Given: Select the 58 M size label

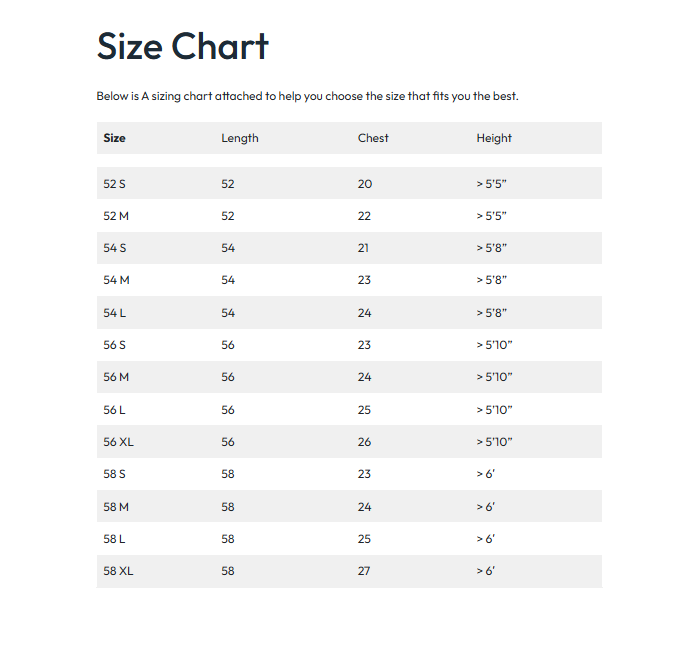Looking at the screenshot, I should point(116,507).
